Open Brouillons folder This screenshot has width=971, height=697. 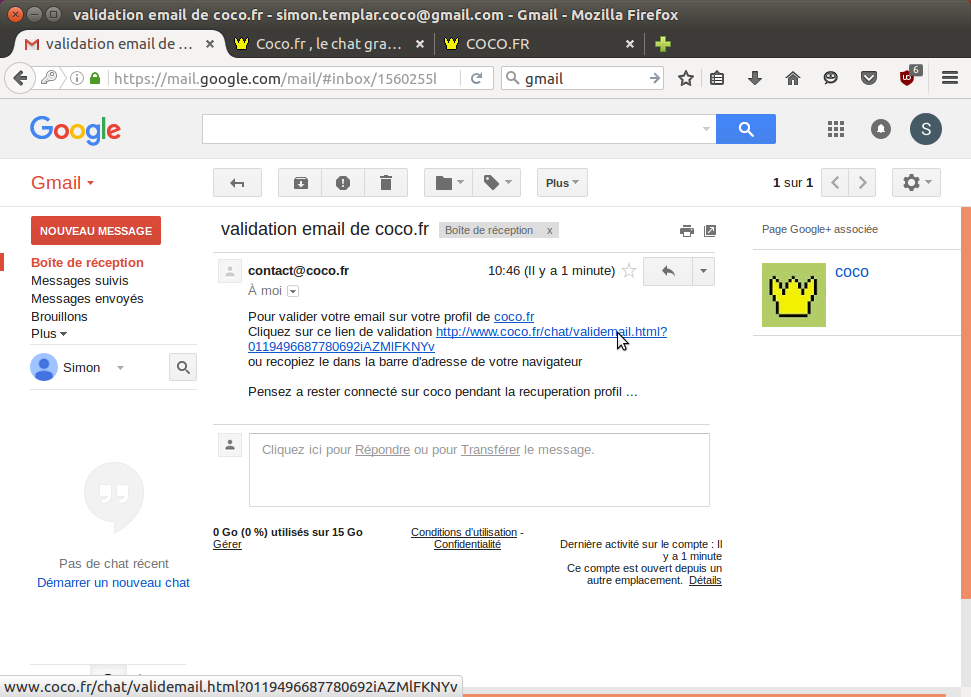click(x=59, y=316)
